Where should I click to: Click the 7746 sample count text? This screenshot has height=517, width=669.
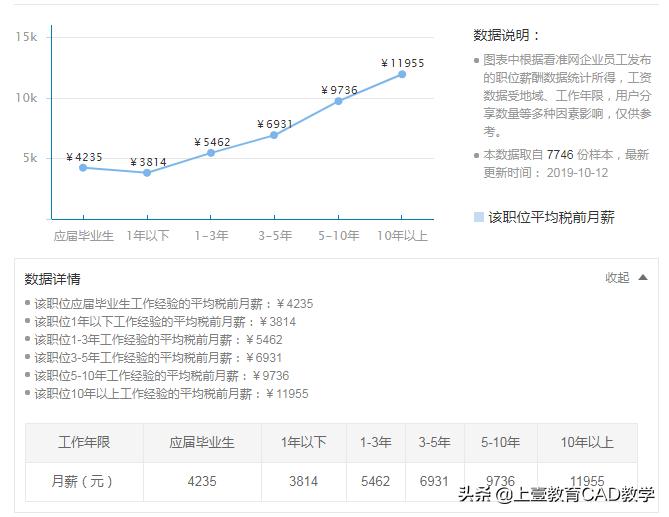click(560, 154)
